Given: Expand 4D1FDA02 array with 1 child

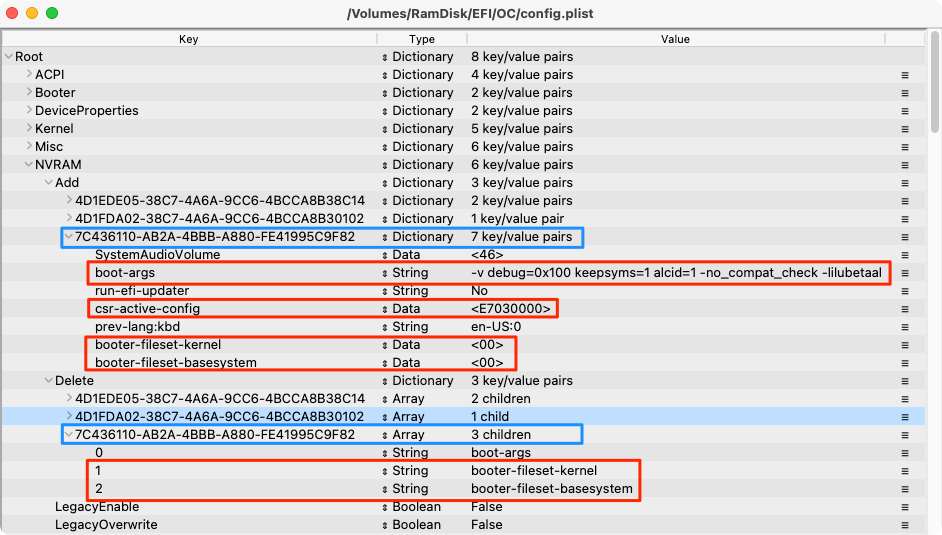Looking at the screenshot, I should click(69, 416).
